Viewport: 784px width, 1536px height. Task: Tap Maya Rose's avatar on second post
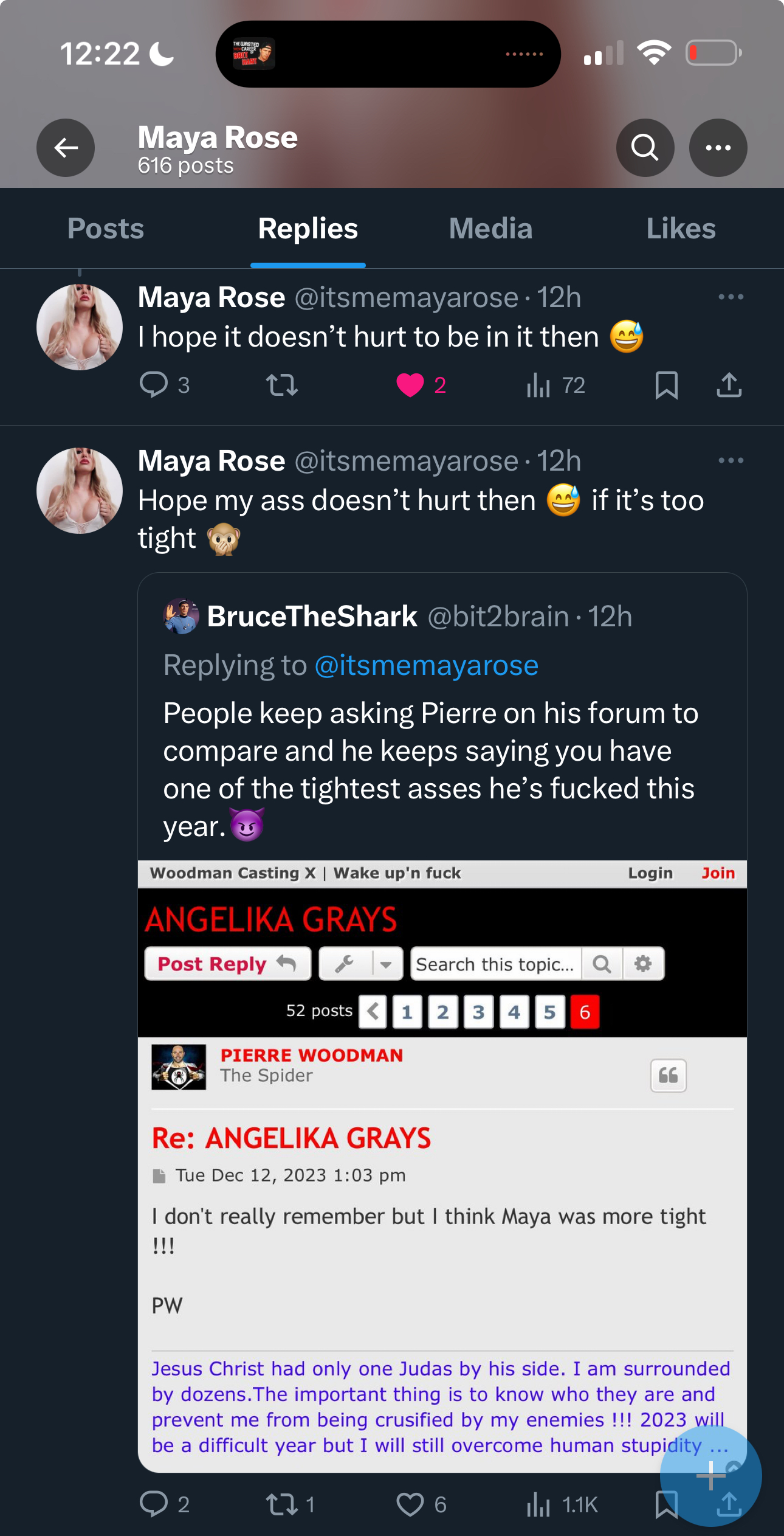click(80, 491)
